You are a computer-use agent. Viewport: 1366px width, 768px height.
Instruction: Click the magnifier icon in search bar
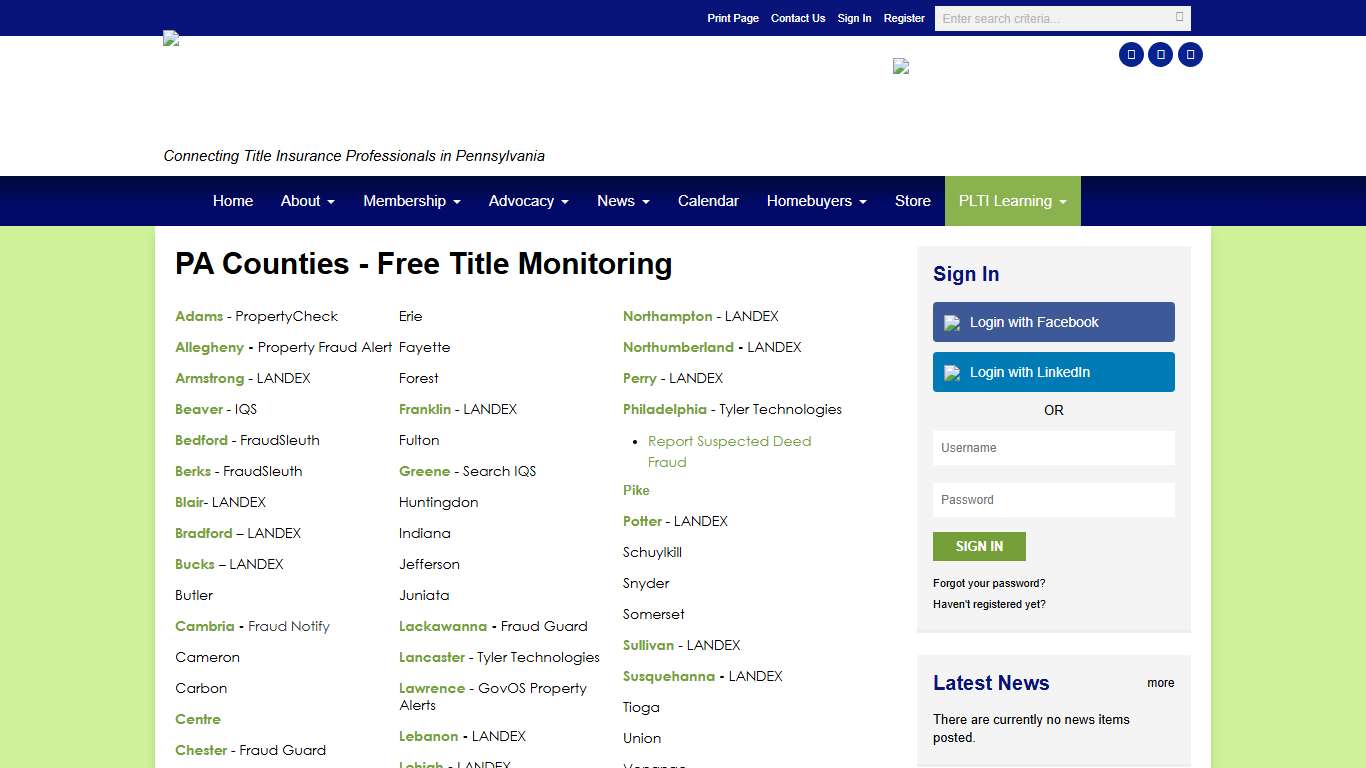pos(1179,18)
